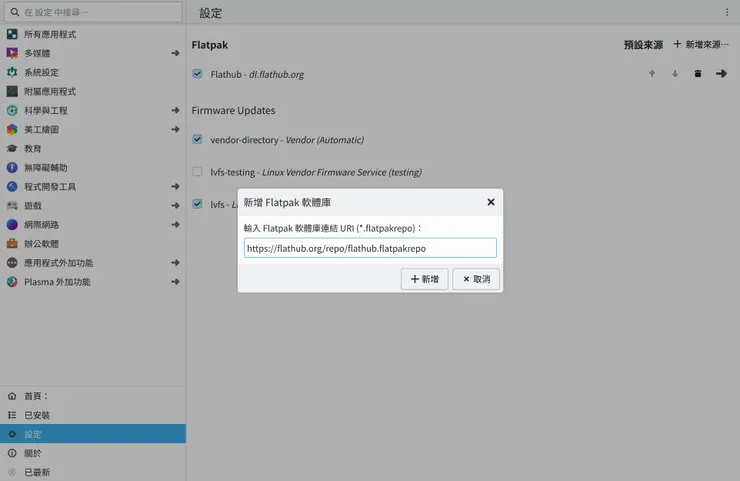Click the 教育 graduation cap icon
Image resolution: width=740 pixels, height=481 pixels.
[12, 148]
